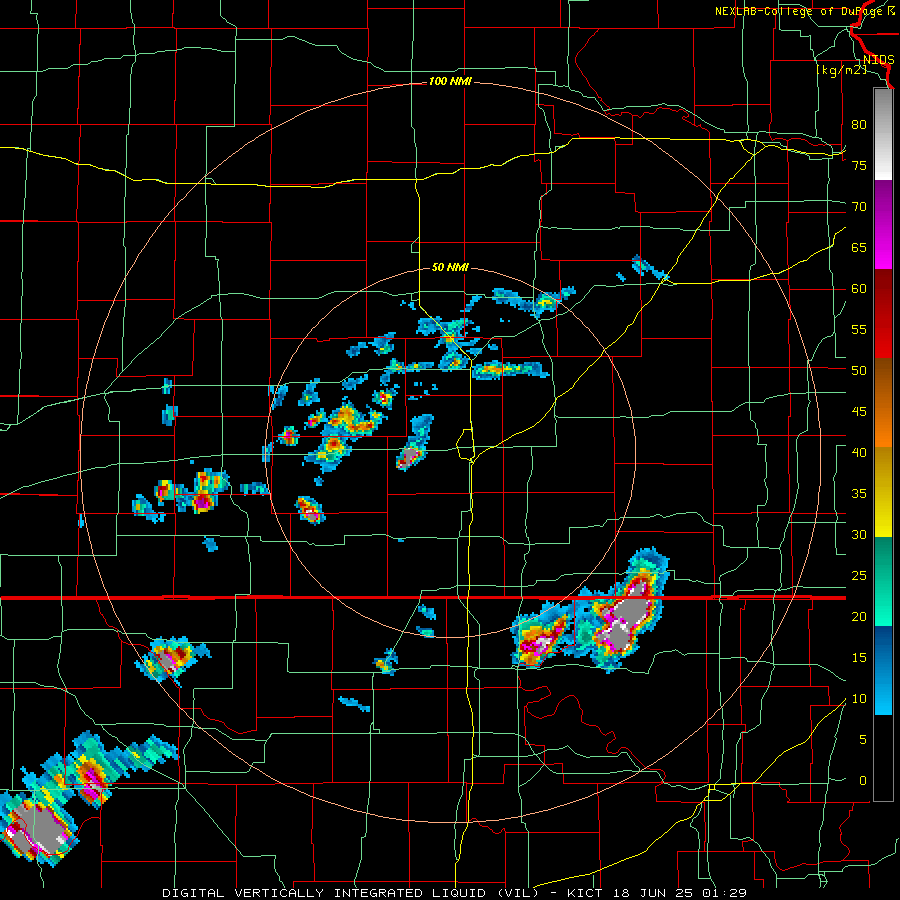The width and height of the screenshot is (900, 900).
Task: Click the color scale value 55
Action: pos(859,329)
